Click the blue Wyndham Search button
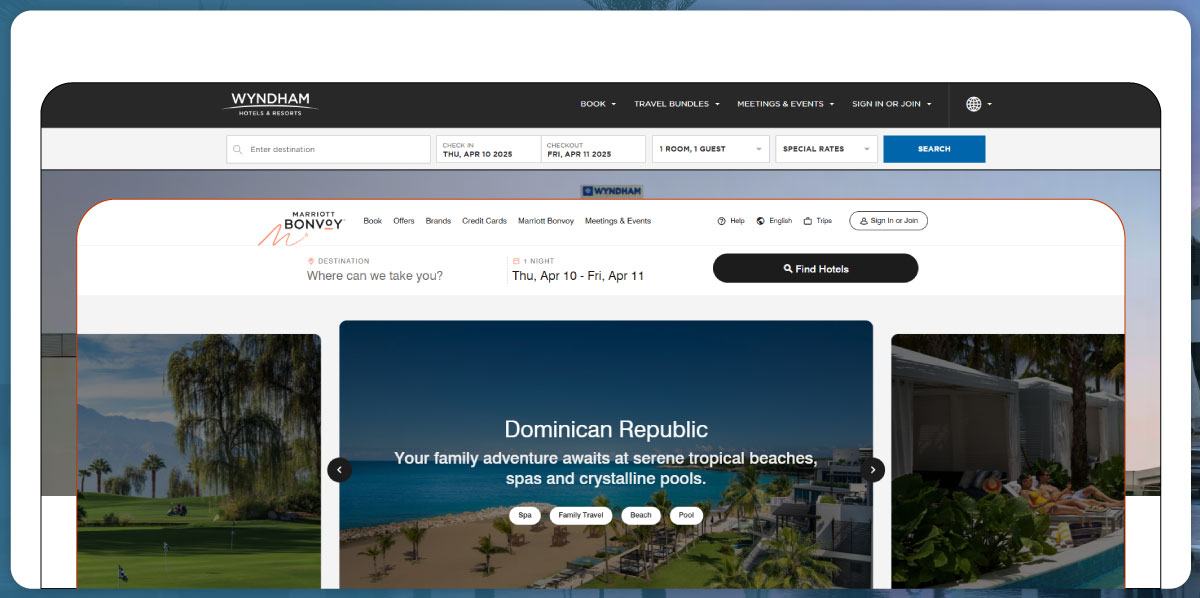The image size is (1200, 598). click(934, 149)
